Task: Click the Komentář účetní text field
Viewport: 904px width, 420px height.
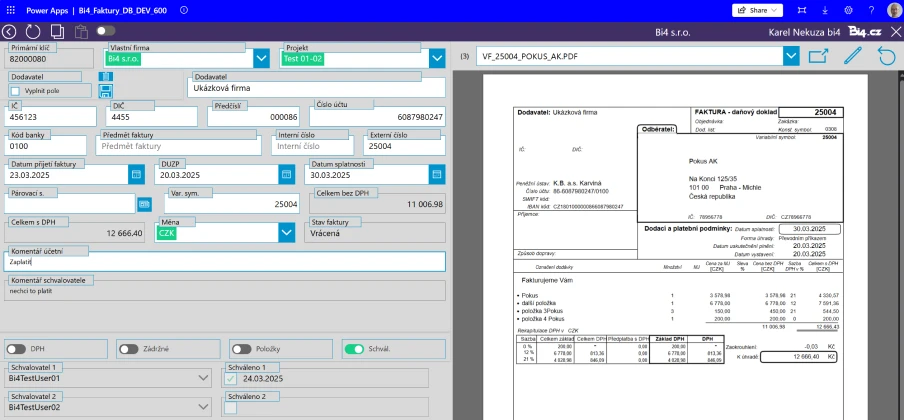Action: [225, 262]
